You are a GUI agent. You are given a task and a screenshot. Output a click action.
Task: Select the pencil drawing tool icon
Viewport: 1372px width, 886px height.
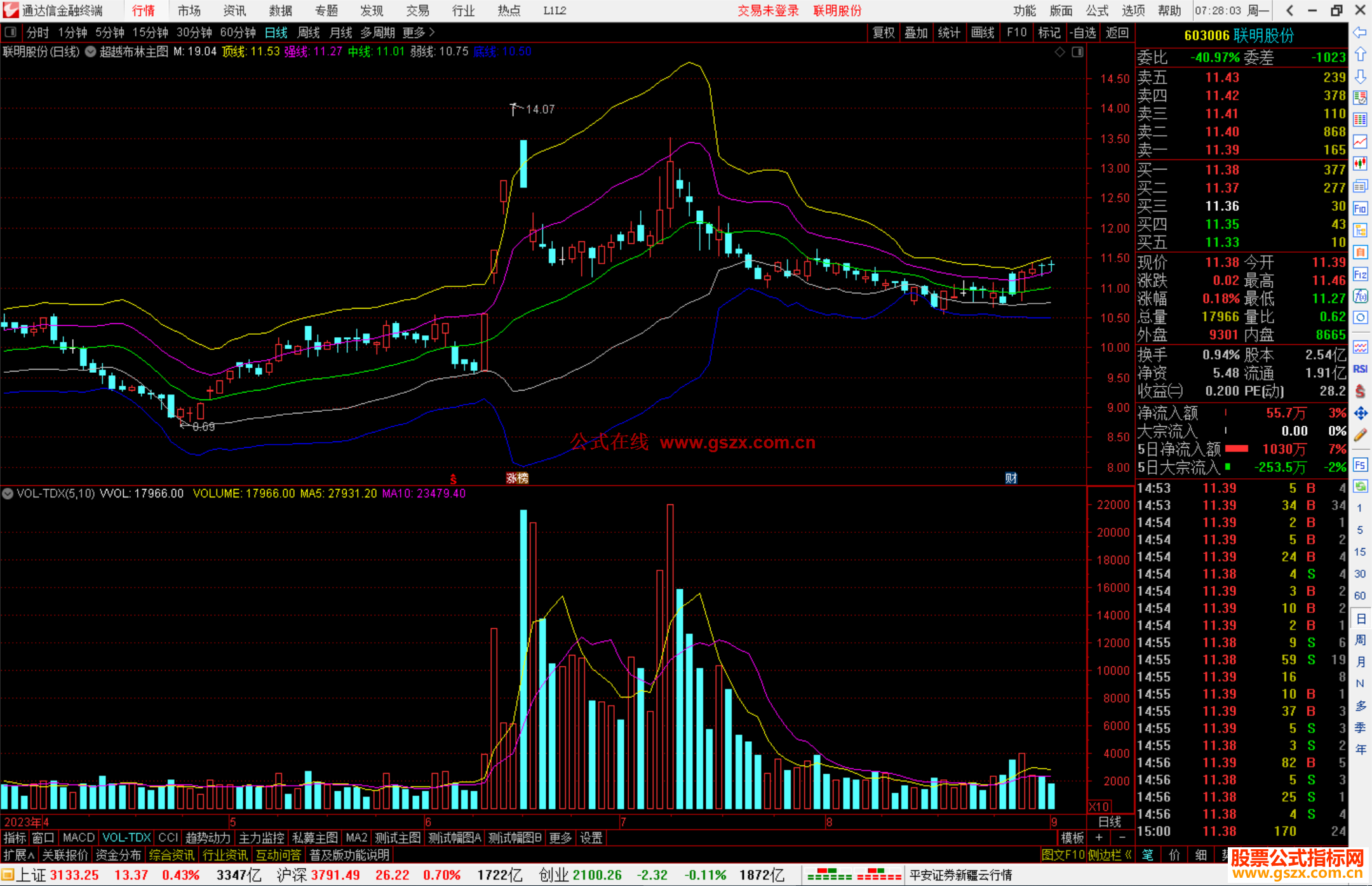(x=1360, y=436)
